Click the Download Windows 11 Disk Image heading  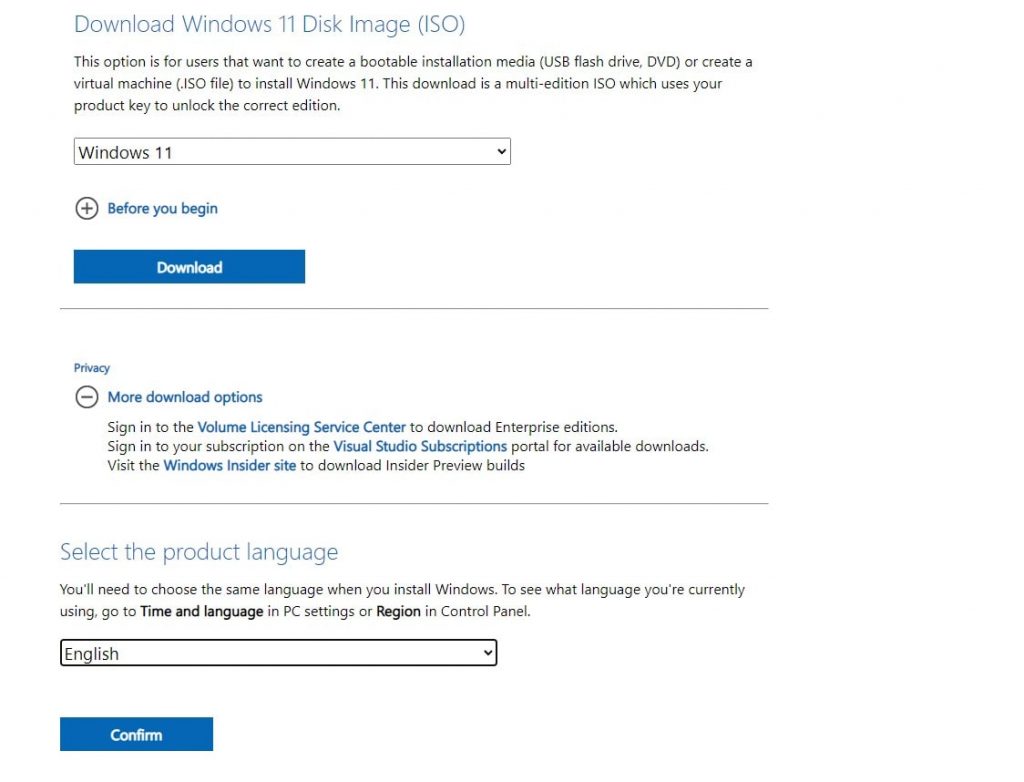[268, 24]
